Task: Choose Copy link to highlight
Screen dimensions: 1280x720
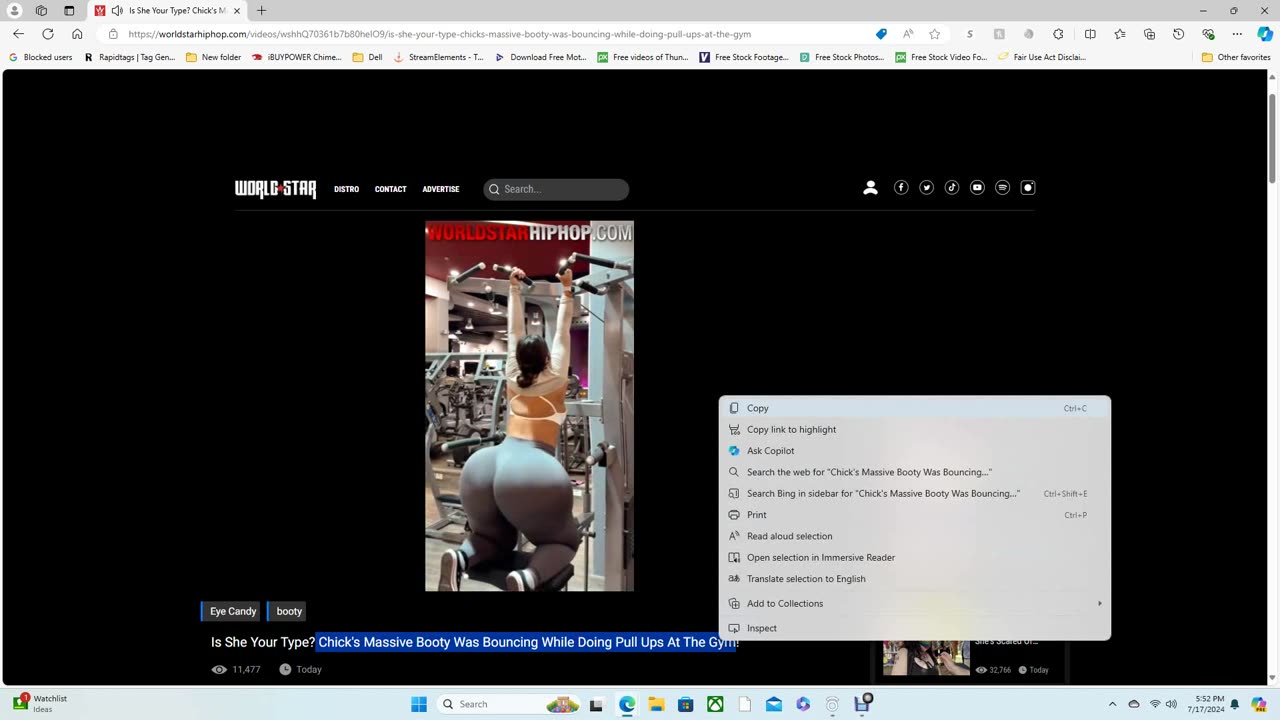Action: click(x=914, y=429)
